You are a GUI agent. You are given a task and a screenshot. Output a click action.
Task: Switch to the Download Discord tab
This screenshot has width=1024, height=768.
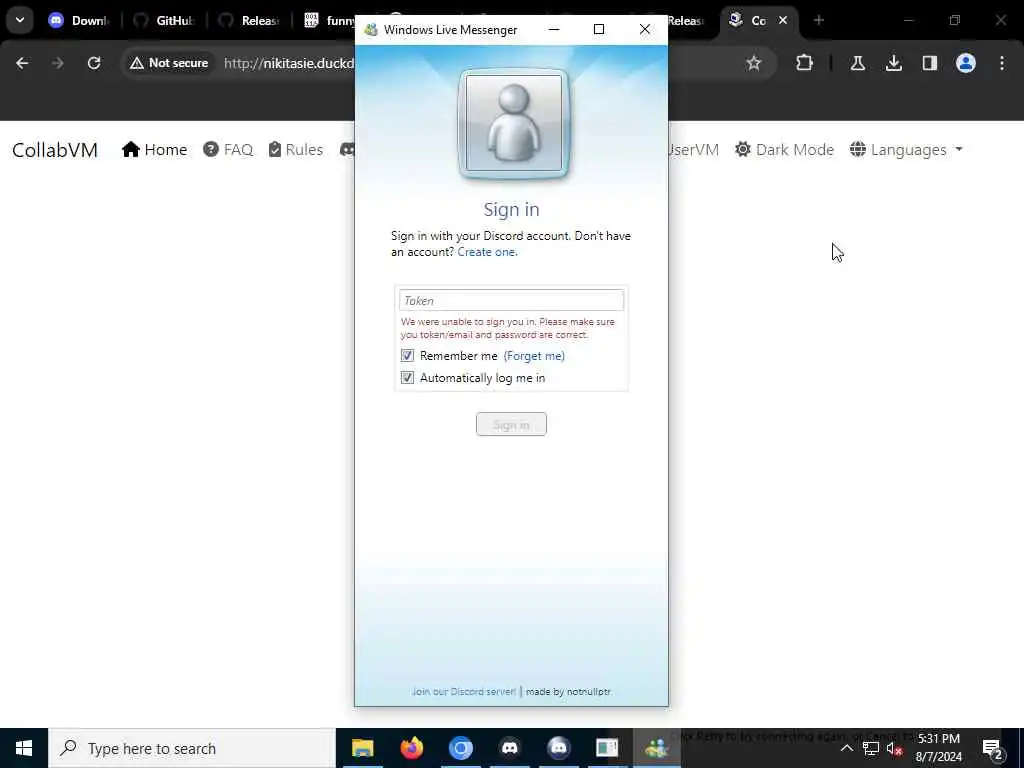[79, 21]
